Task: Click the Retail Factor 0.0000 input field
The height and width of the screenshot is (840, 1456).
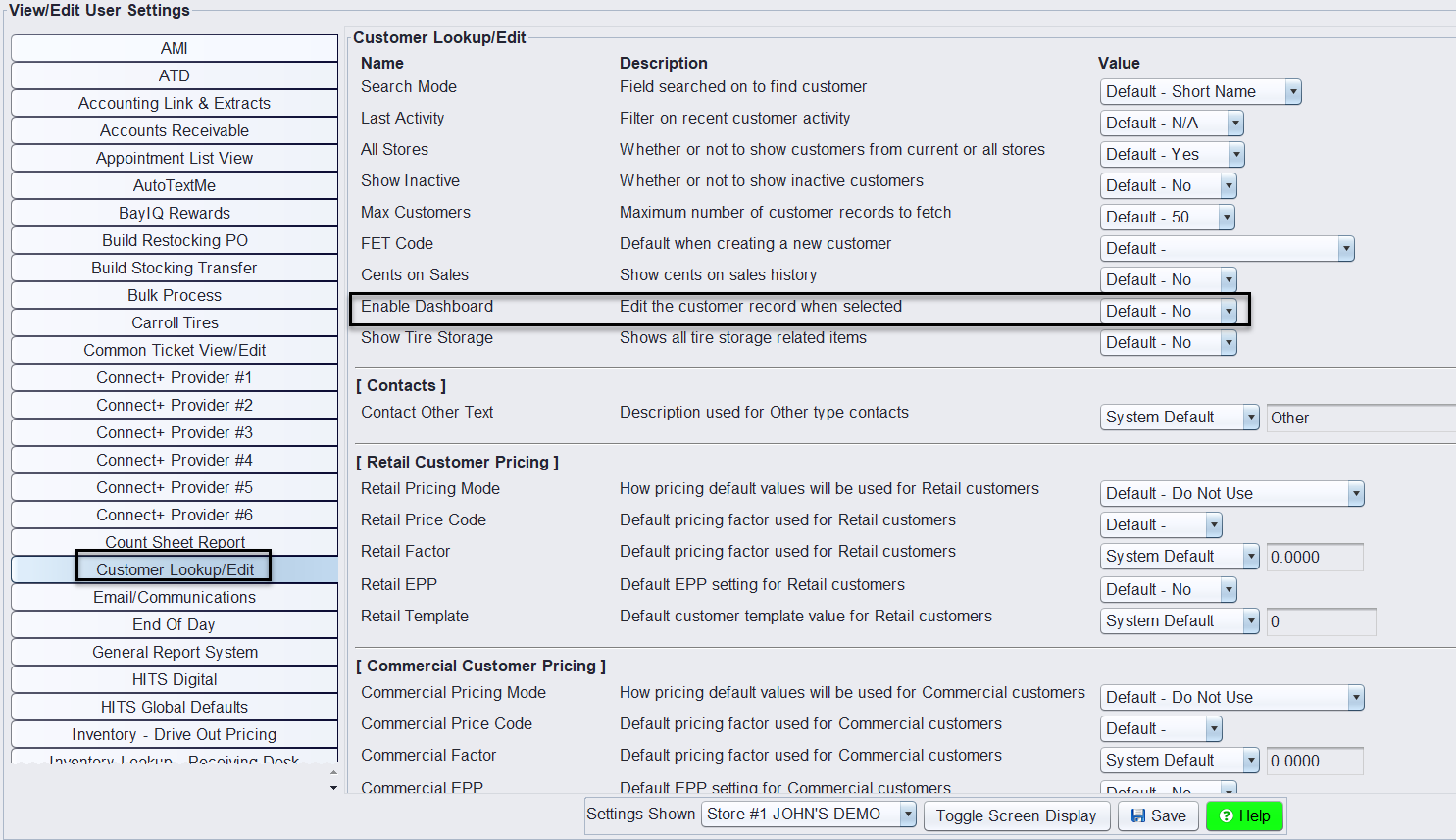Action: [x=1315, y=557]
